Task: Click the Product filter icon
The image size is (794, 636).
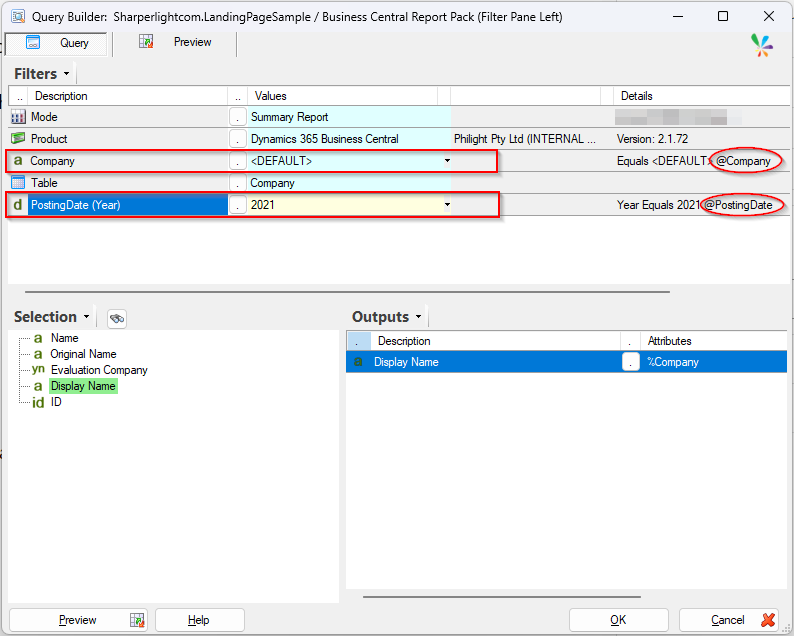Action: point(18,138)
